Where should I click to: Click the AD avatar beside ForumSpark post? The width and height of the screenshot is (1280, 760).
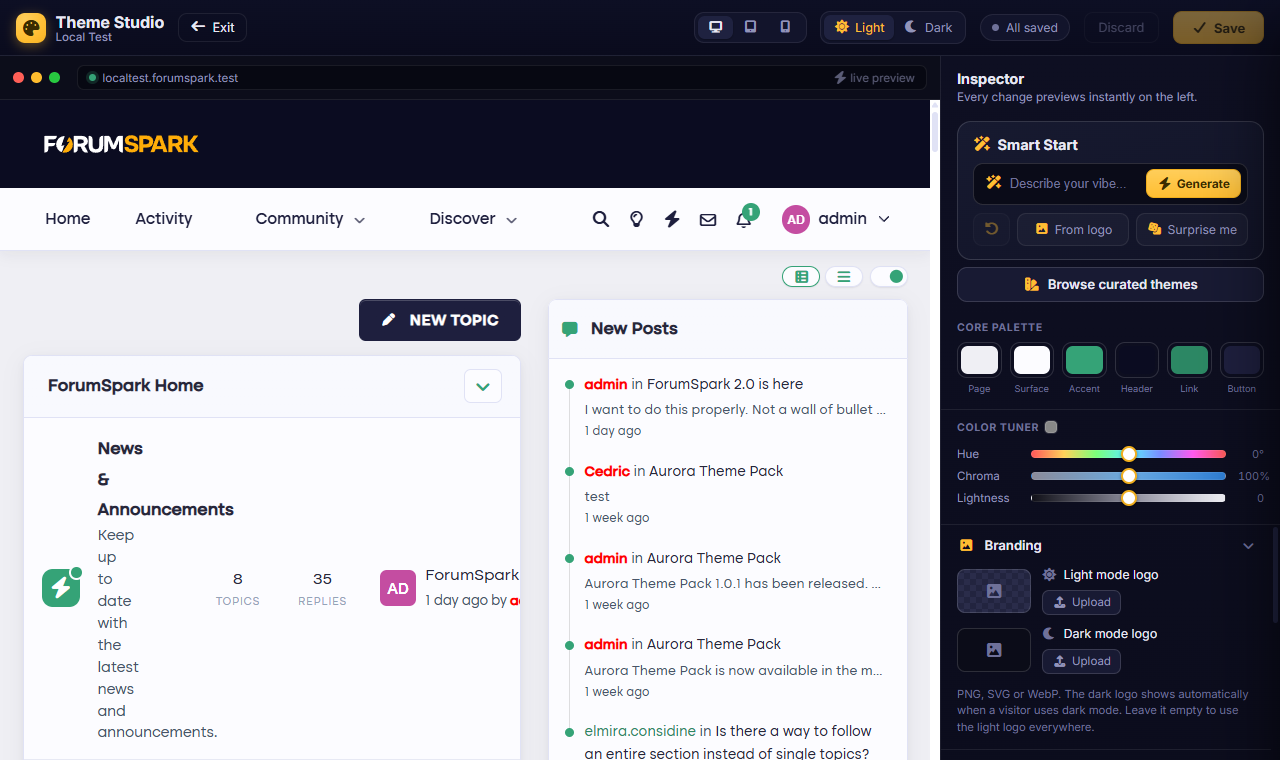(x=398, y=588)
